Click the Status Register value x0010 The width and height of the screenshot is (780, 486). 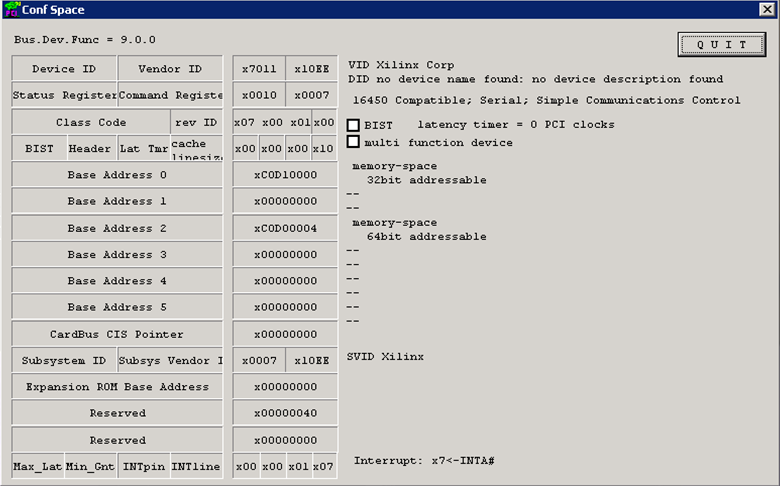pos(259,95)
